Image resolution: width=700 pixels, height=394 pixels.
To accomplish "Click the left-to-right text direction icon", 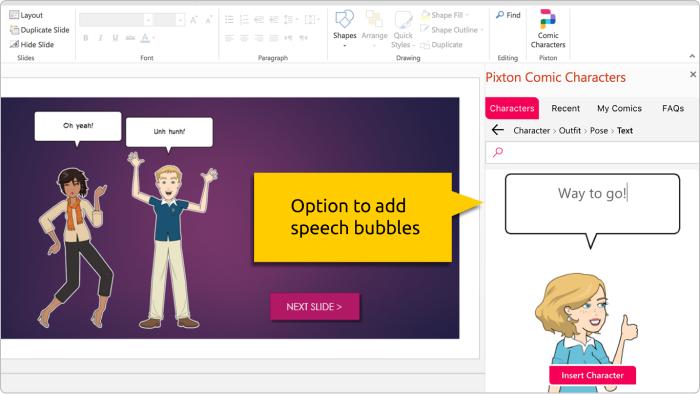I will click(288, 38).
